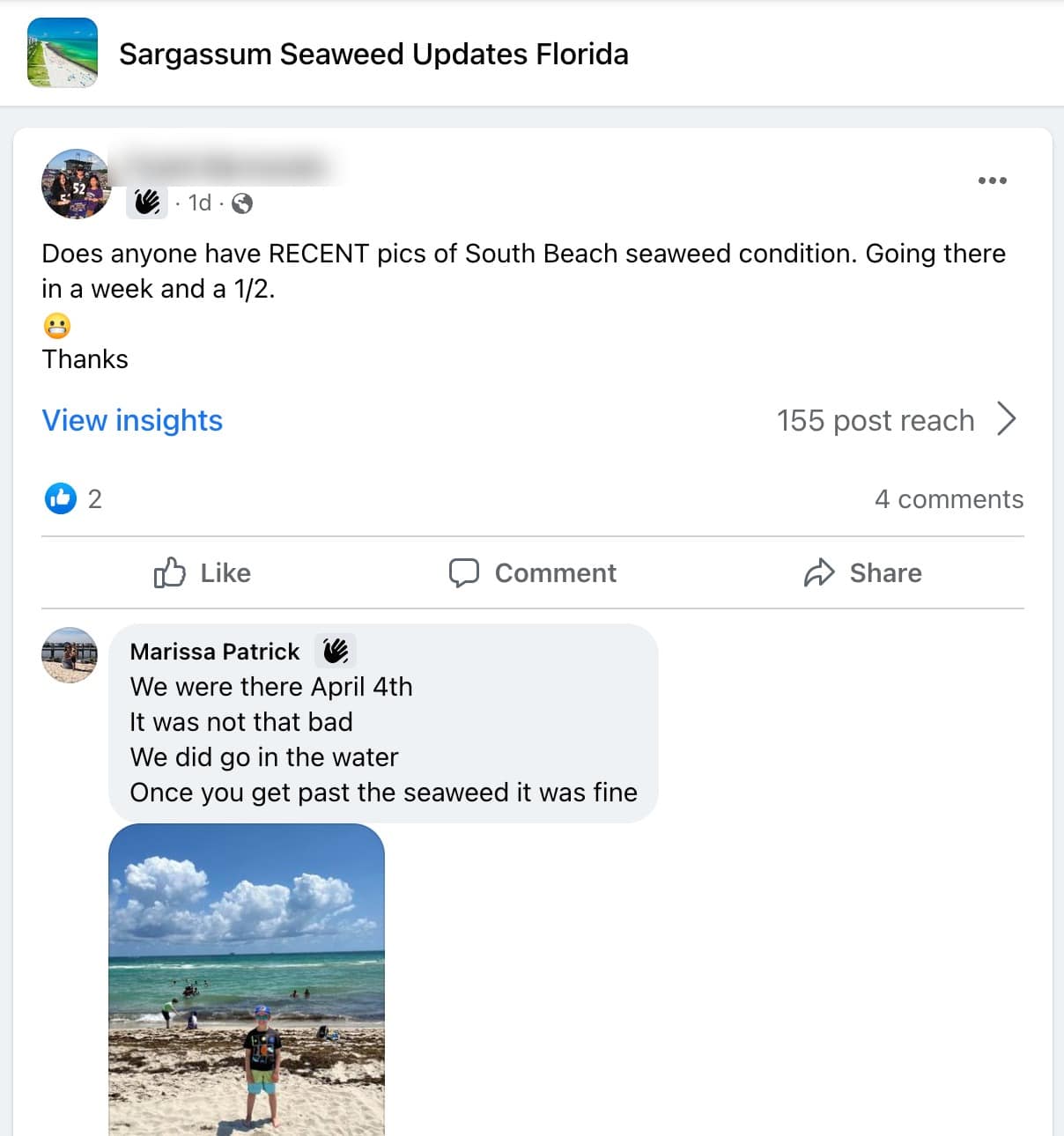Open the Sargassum Seaweed group thumbnail icon

(x=63, y=53)
